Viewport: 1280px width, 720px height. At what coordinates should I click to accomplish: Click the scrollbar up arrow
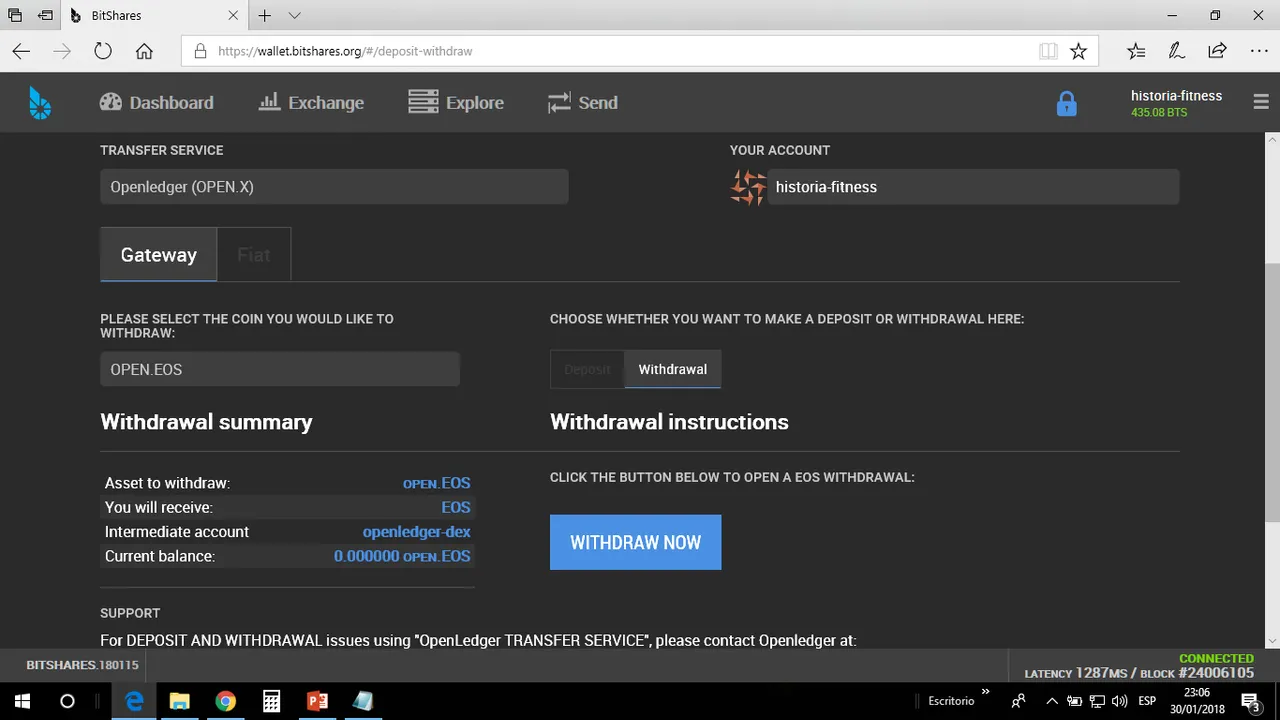tap(1272, 141)
